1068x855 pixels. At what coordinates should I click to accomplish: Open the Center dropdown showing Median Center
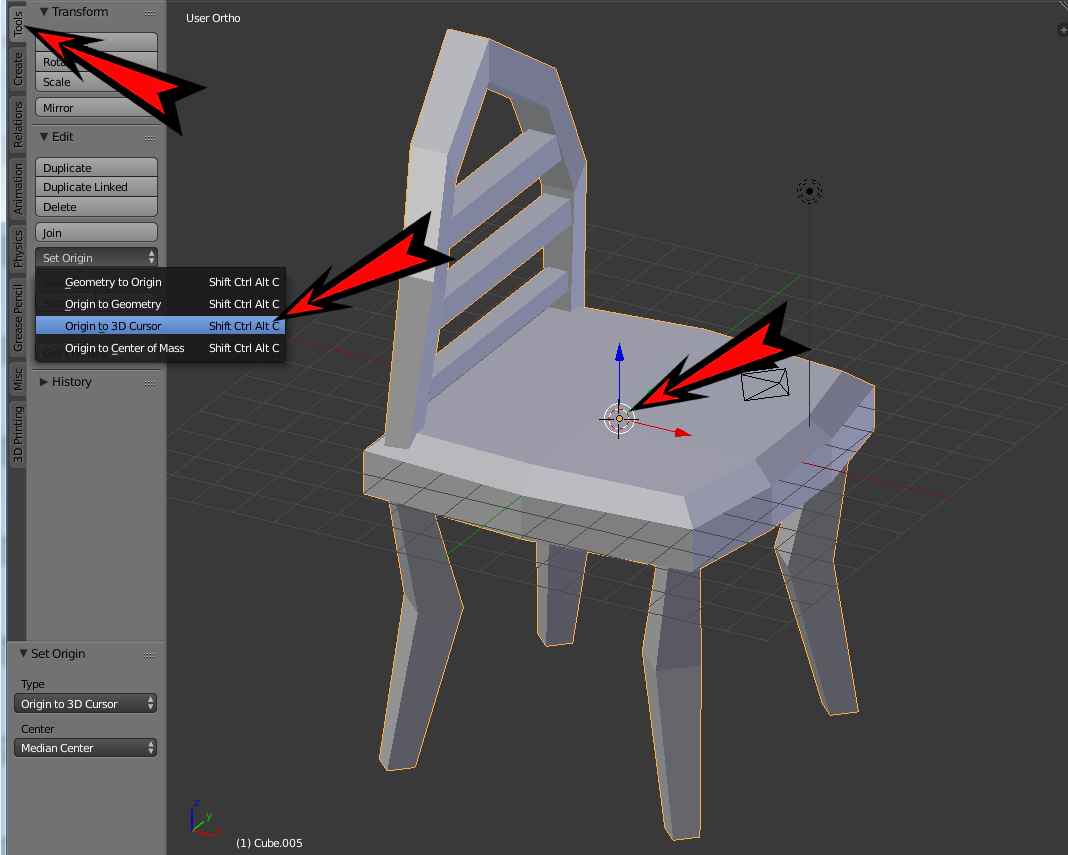[x=85, y=748]
